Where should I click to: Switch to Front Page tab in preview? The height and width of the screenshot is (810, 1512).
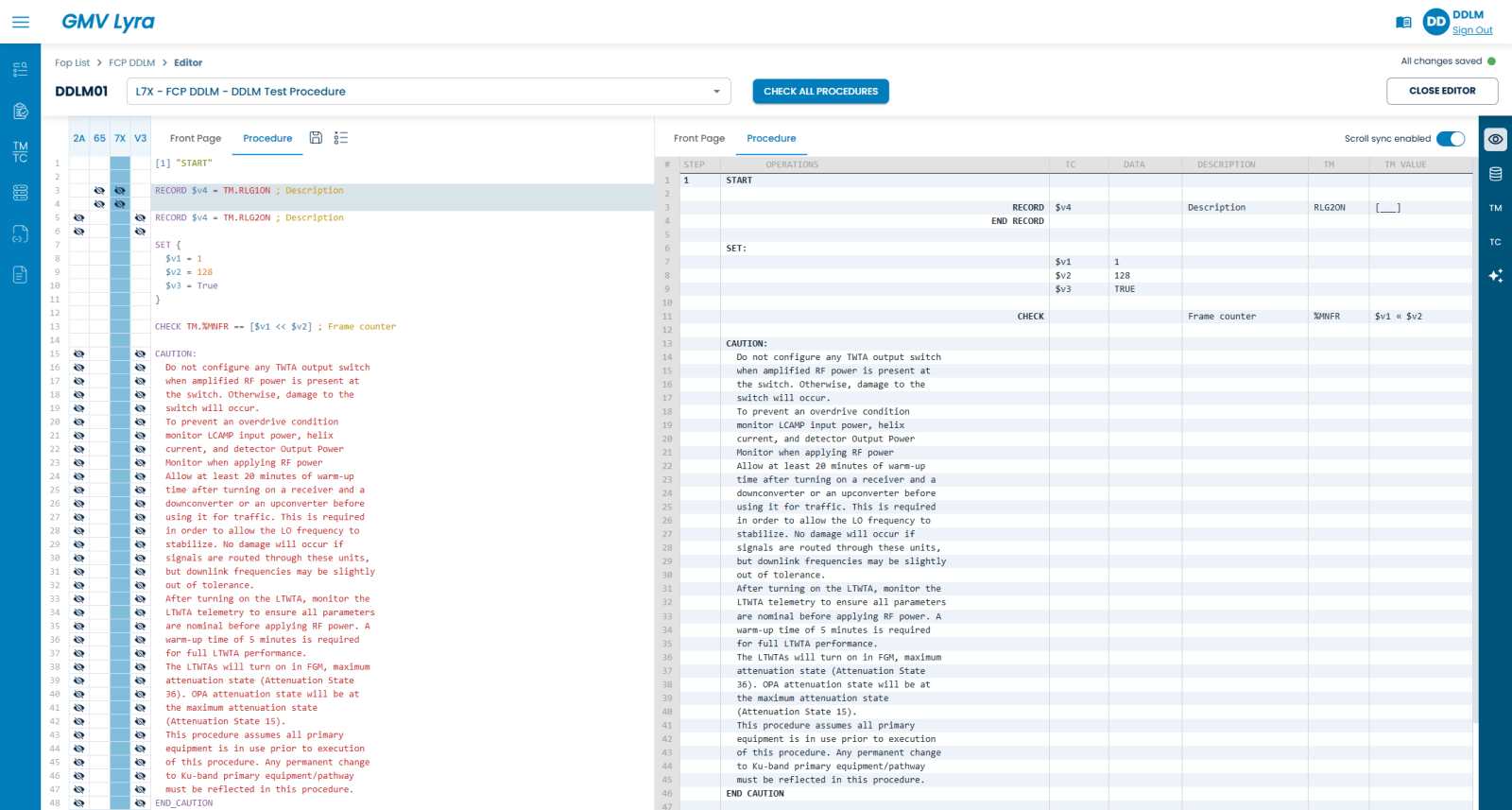coord(699,138)
